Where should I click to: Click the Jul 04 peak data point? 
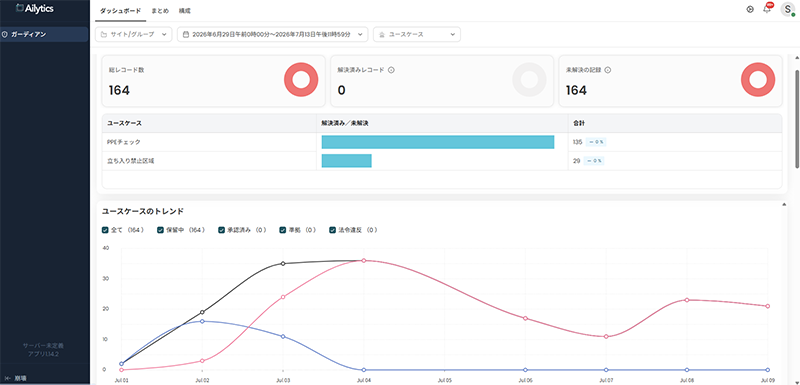click(x=363, y=260)
